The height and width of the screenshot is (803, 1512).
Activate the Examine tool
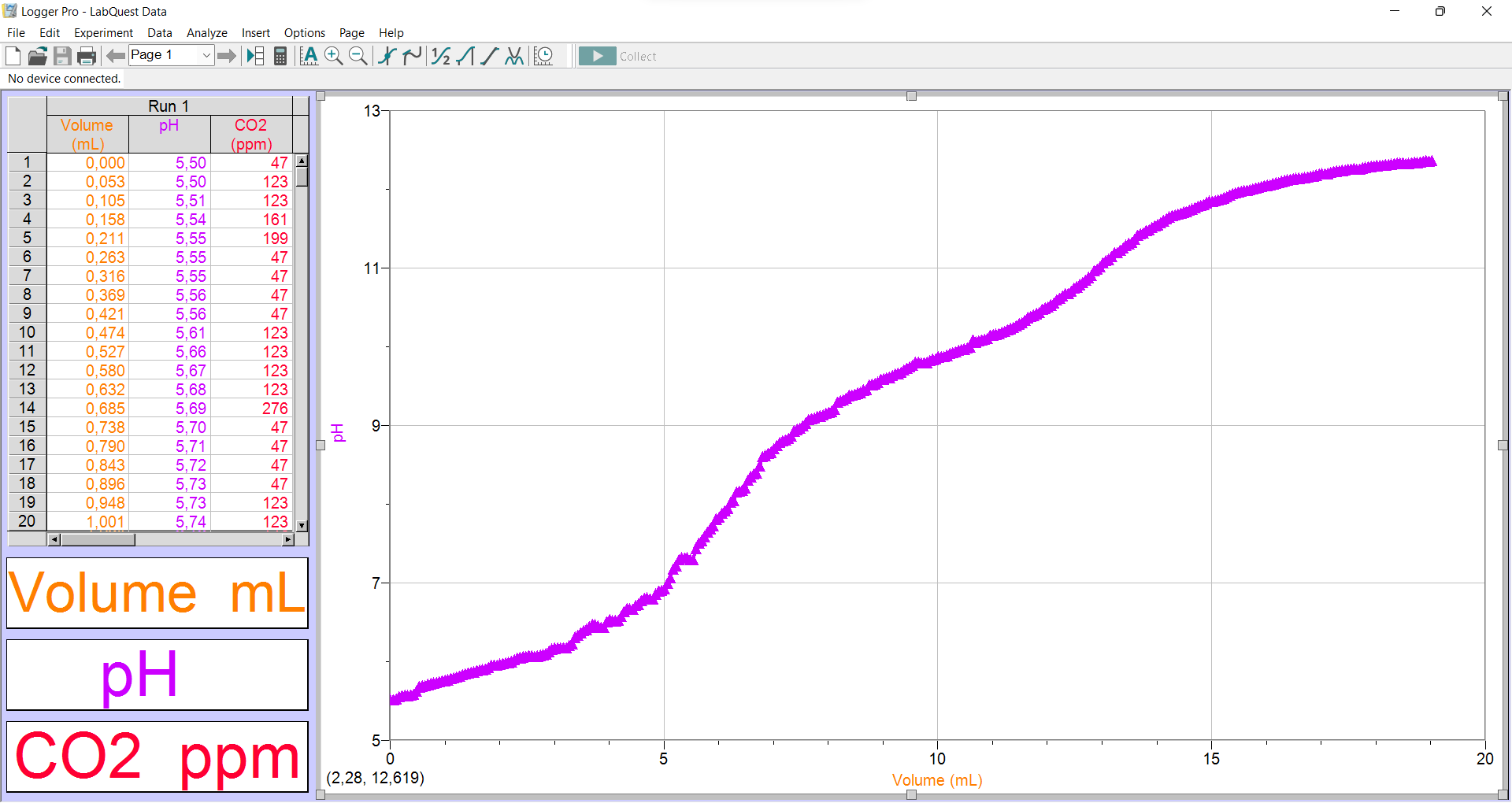(387, 56)
